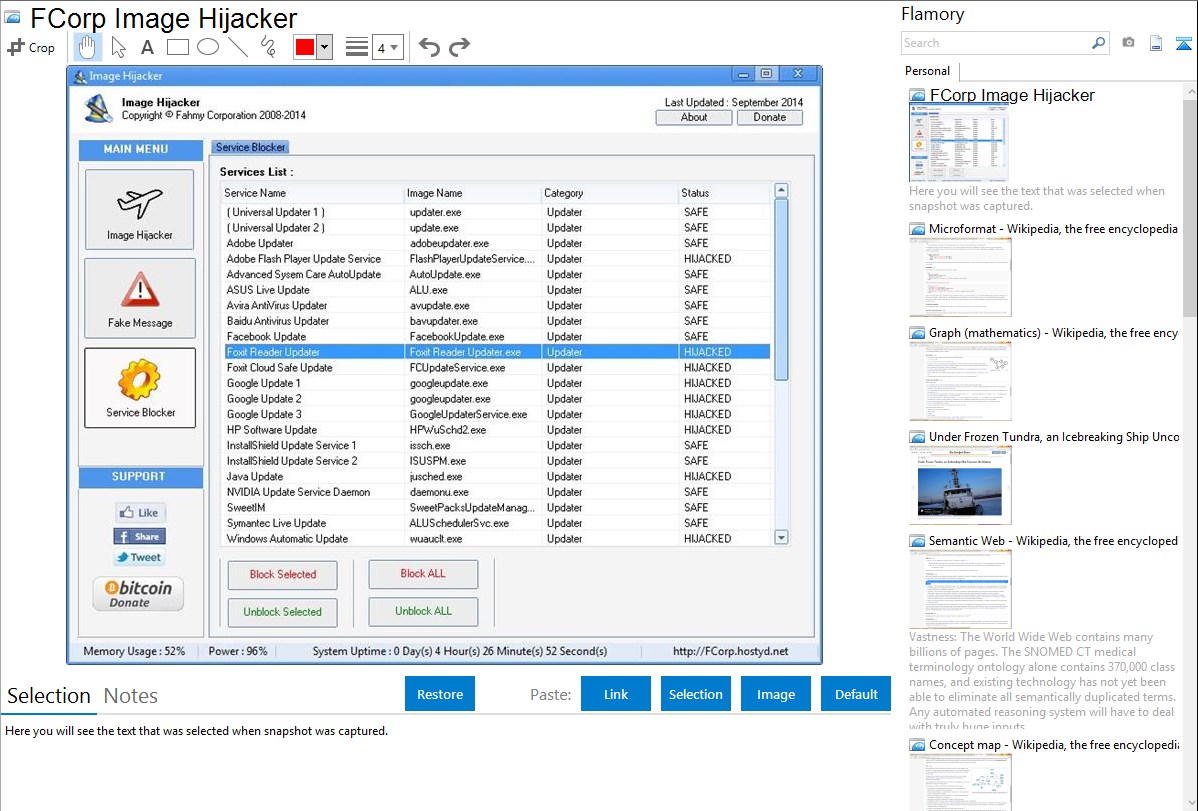Open the Image Hijacker menu button
This screenshot has width=1198, height=811.
click(x=139, y=209)
